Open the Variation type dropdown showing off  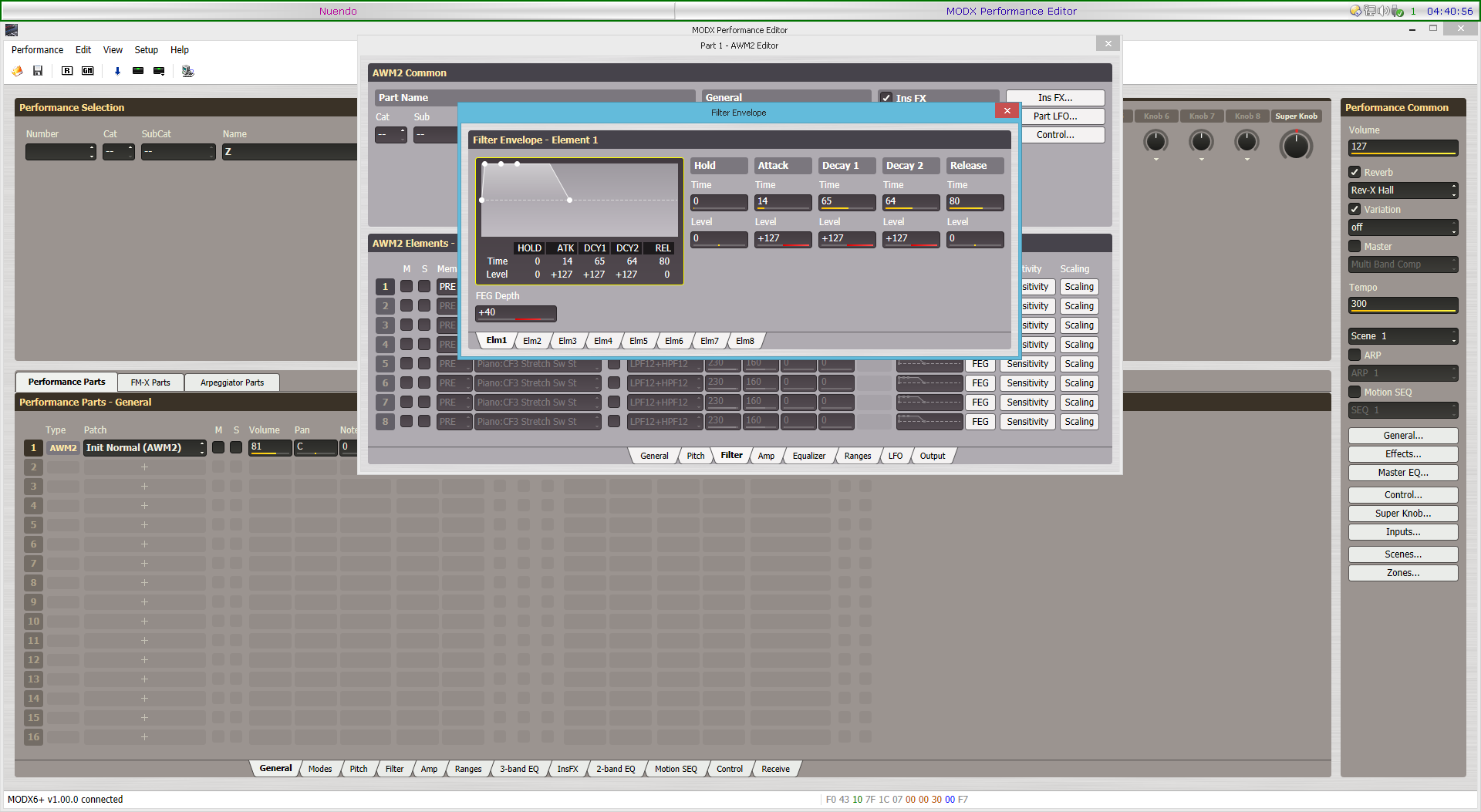click(x=1403, y=227)
